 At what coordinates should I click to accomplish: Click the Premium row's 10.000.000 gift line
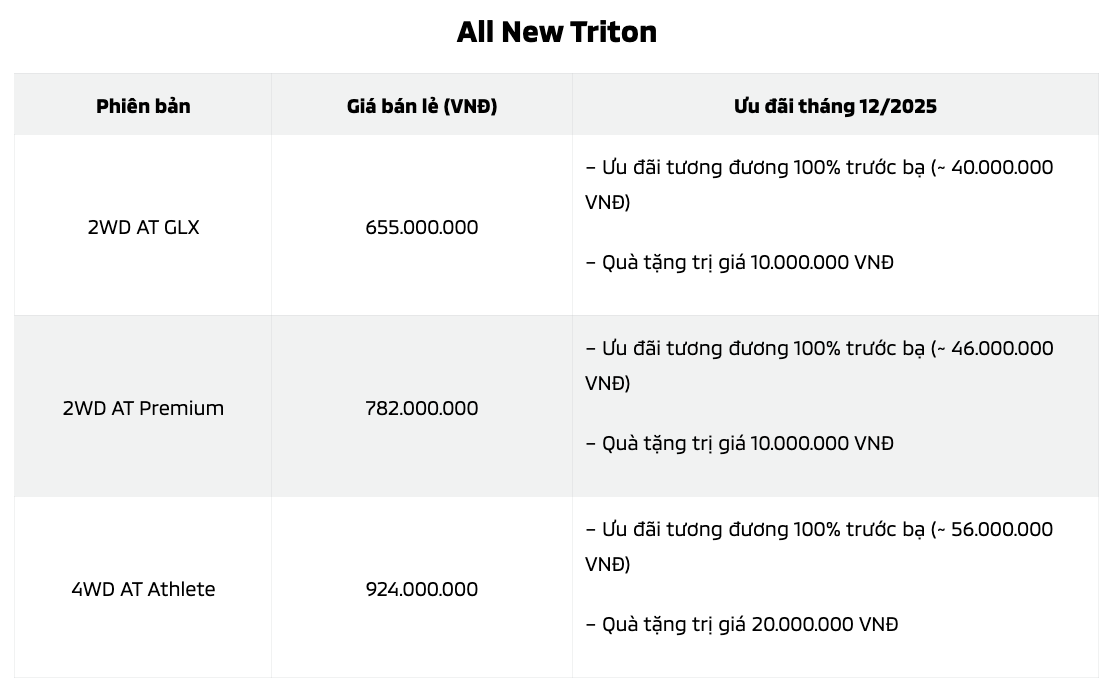[739, 443]
